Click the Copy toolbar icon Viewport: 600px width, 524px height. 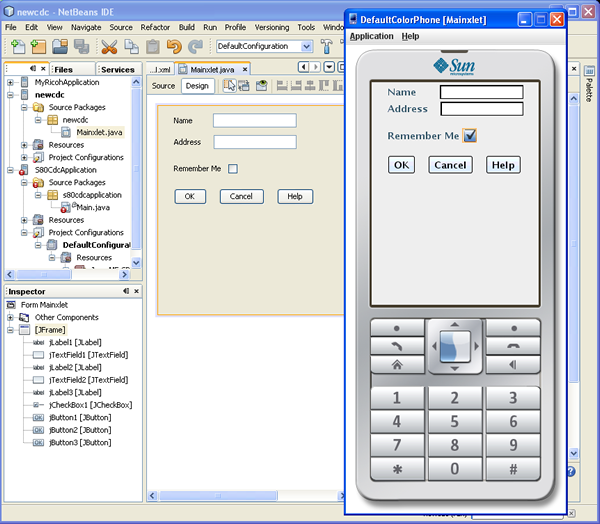pyautogui.click(x=131, y=46)
